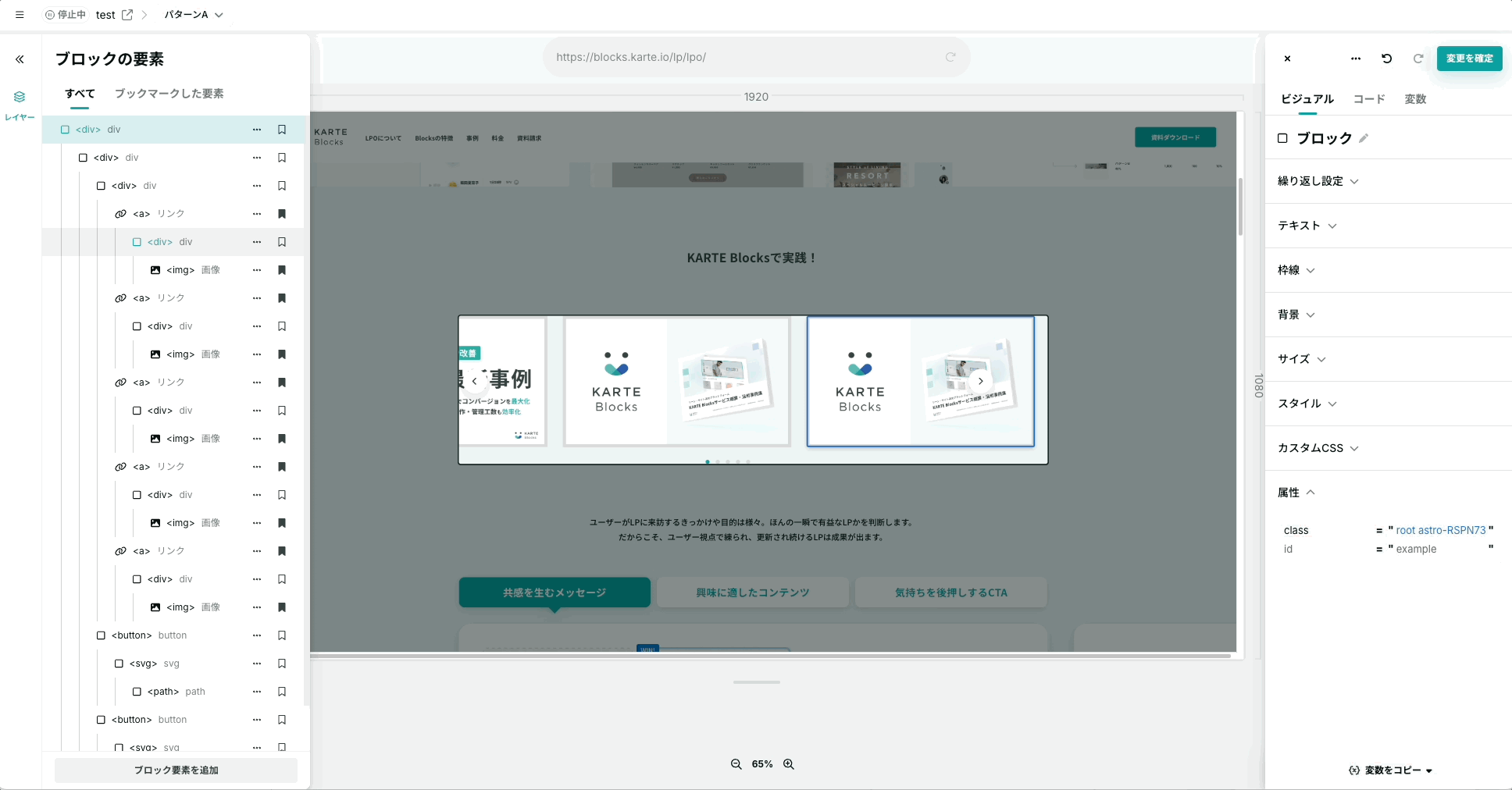The width and height of the screenshot is (1512, 790).
Task: Zoom out the preview
Action: pyautogui.click(x=736, y=764)
